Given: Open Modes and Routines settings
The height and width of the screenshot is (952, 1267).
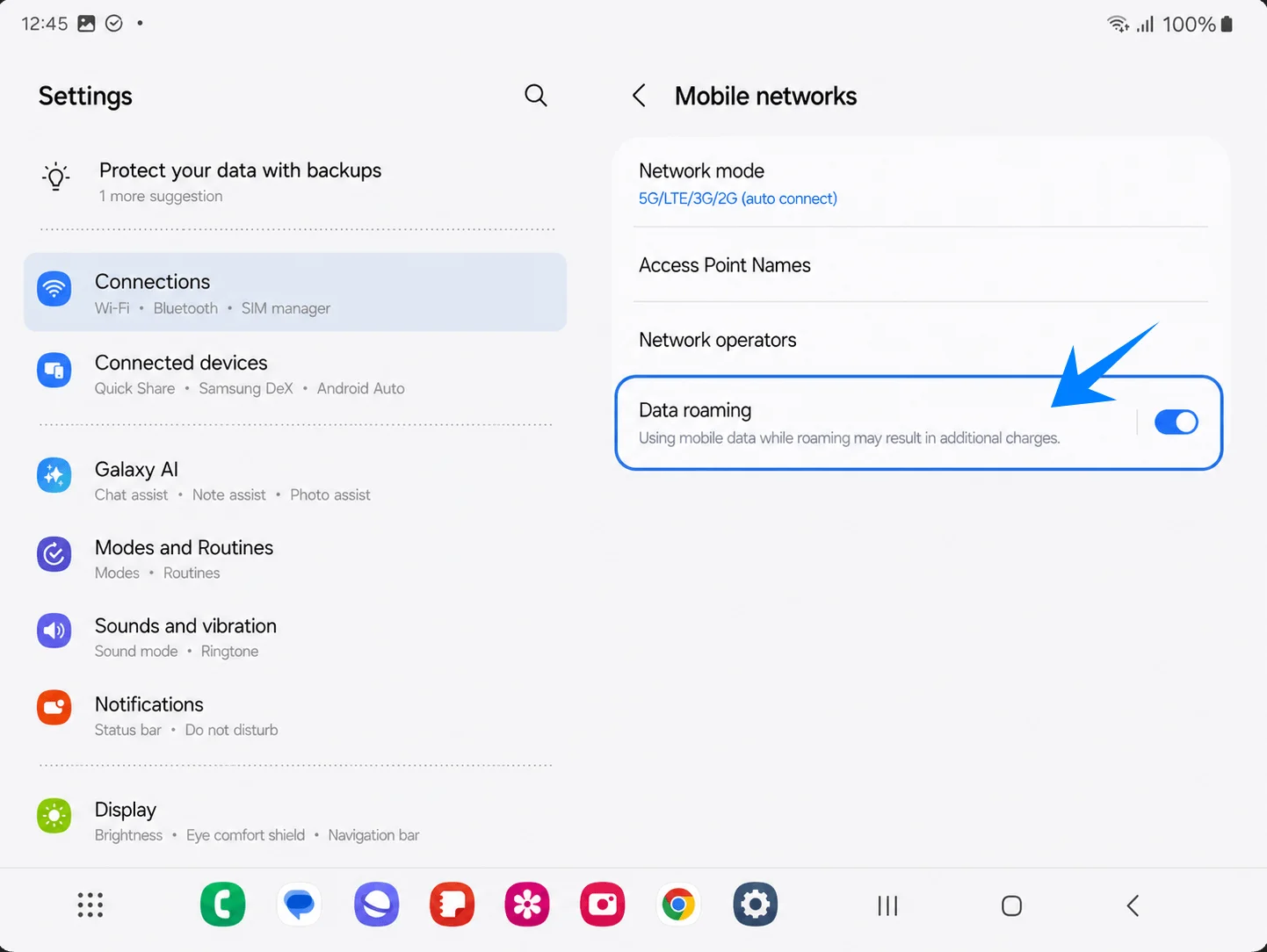Looking at the screenshot, I should pos(295,559).
